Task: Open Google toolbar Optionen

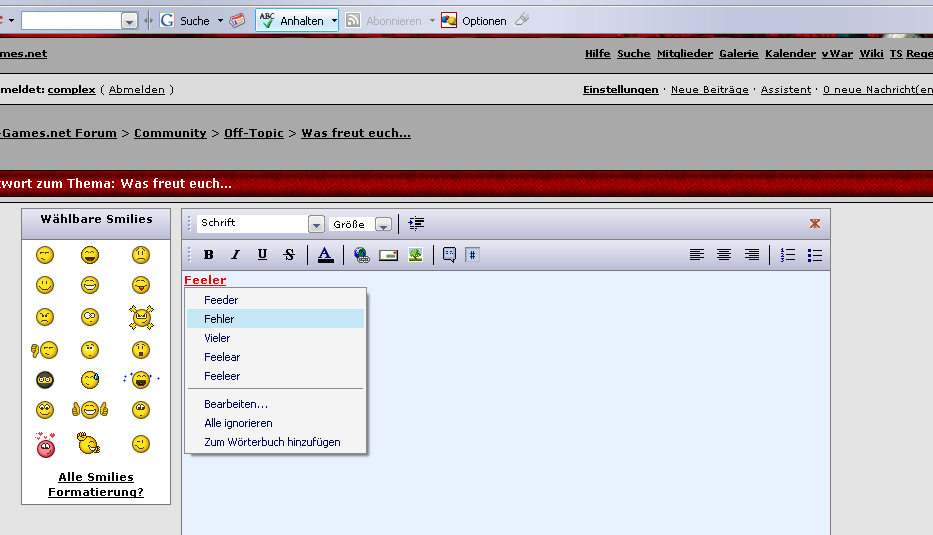Action: (474, 21)
